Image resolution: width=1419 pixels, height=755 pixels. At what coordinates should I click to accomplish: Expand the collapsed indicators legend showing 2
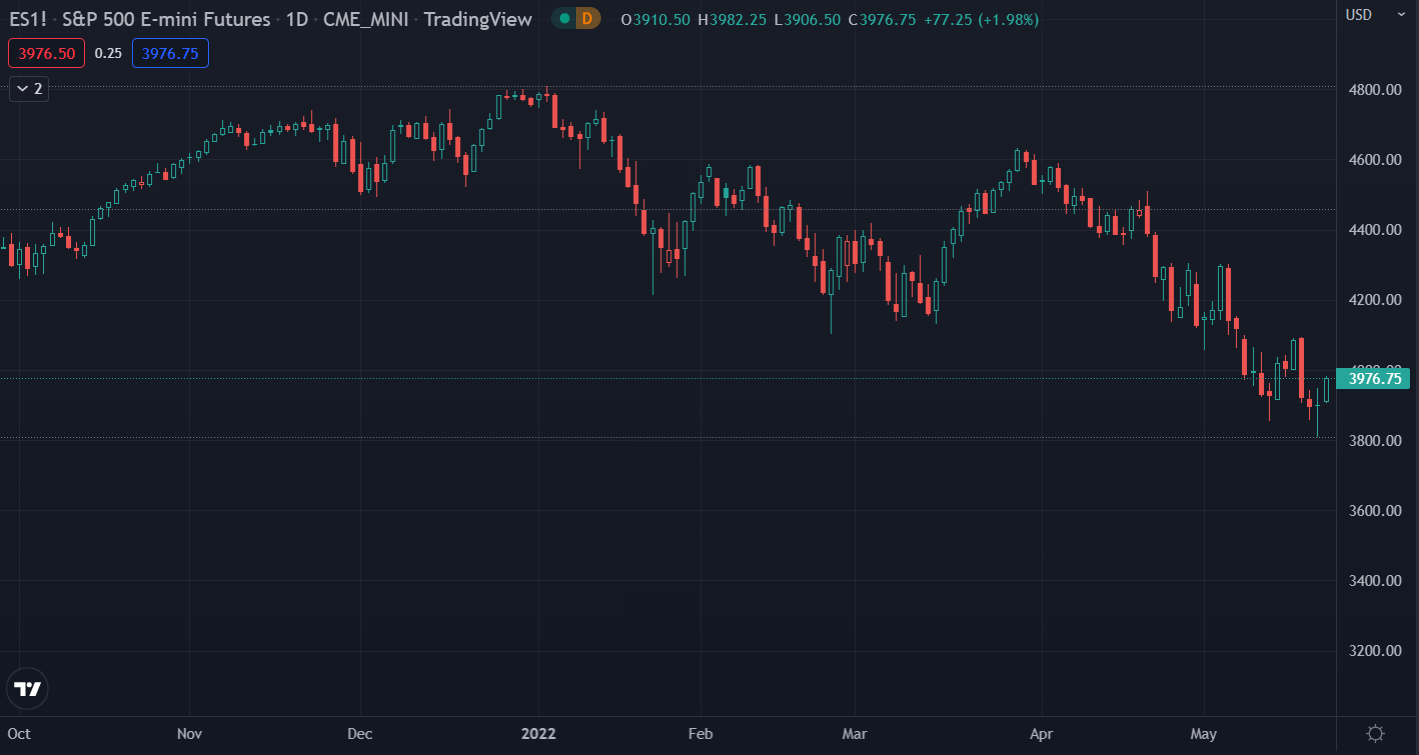click(29, 89)
